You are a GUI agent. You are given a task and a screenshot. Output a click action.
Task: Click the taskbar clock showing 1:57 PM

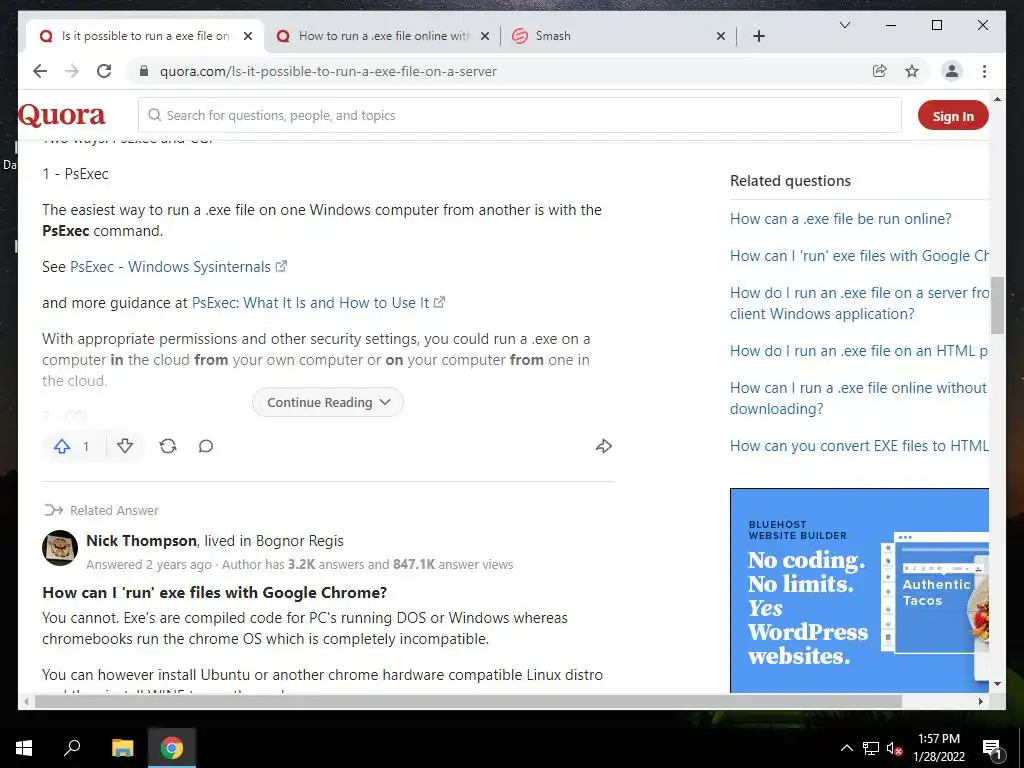click(x=938, y=748)
